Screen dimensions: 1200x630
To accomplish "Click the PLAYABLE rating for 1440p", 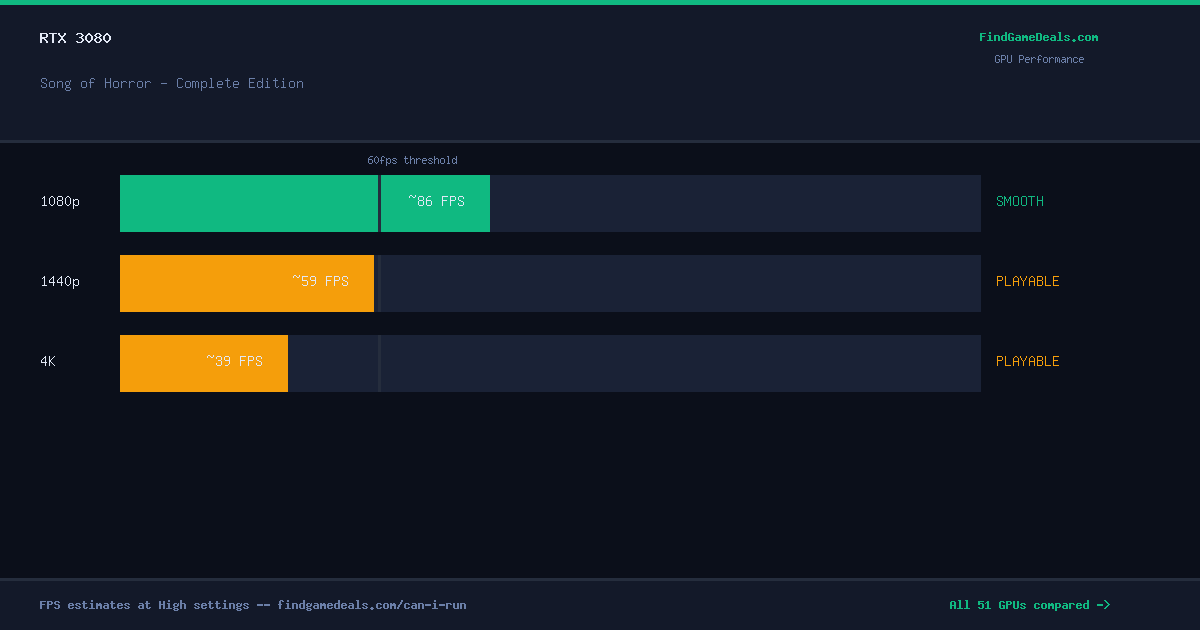I will [1028, 281].
